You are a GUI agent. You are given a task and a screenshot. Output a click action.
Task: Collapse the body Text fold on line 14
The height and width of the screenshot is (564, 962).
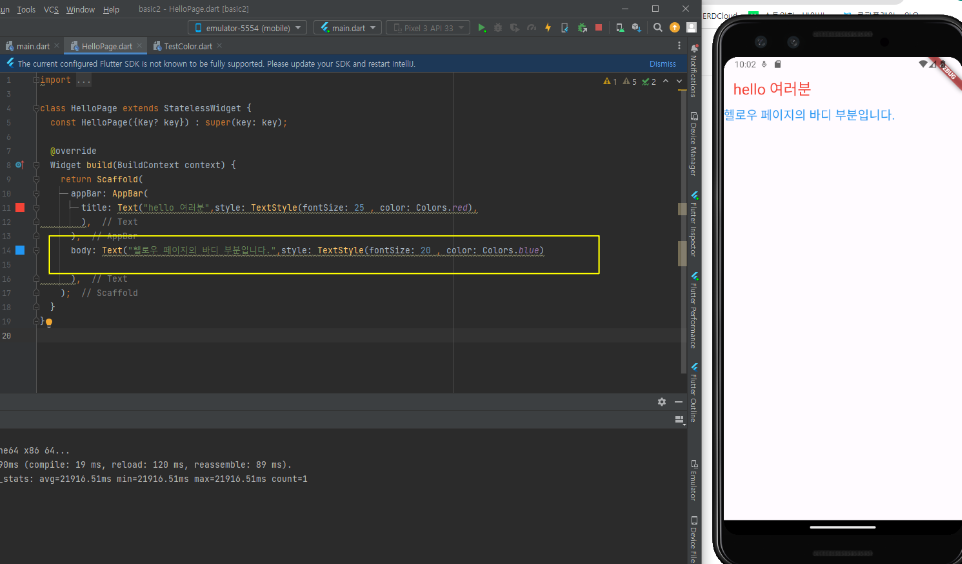[36, 250]
